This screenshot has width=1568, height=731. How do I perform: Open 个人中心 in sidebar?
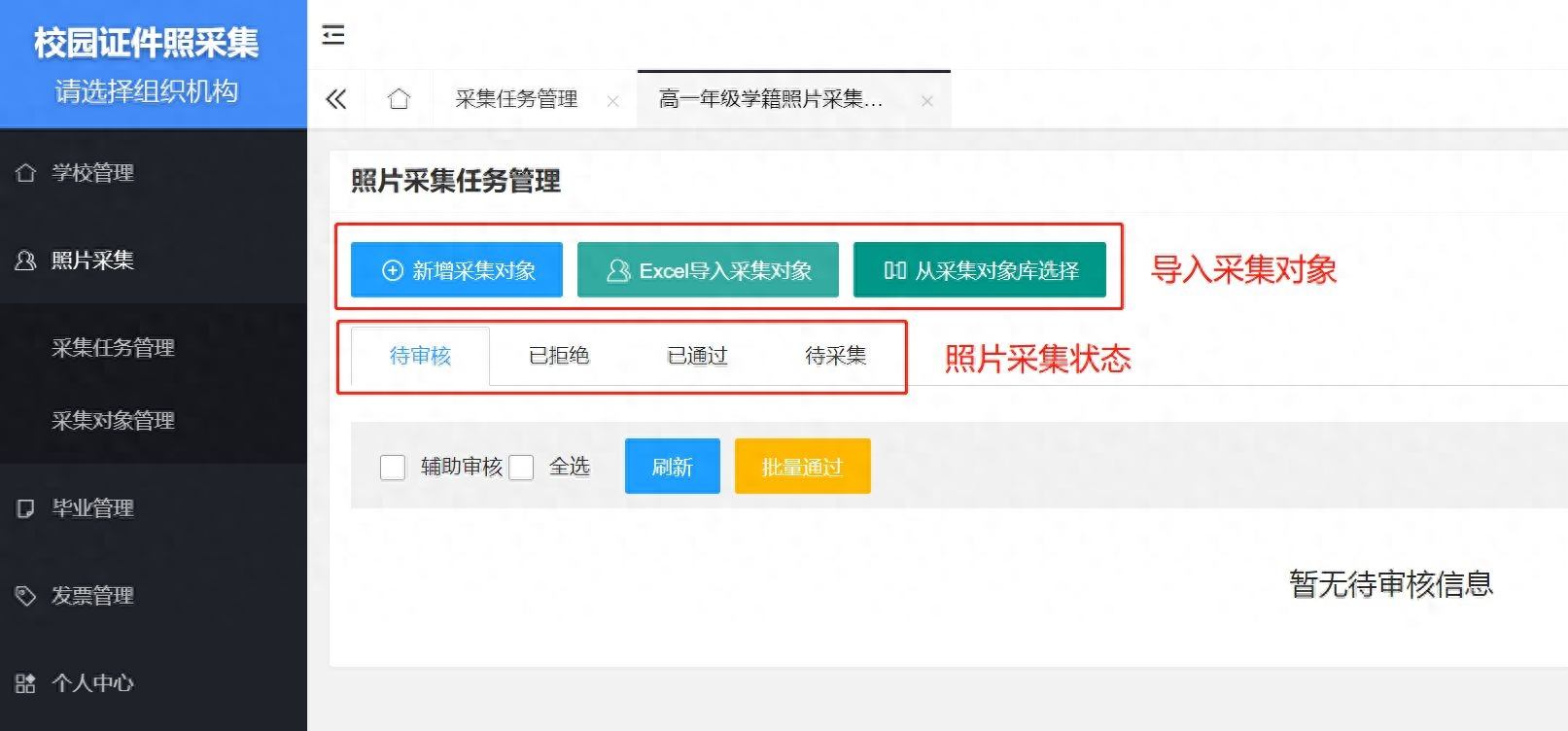pyautogui.click(x=92, y=683)
